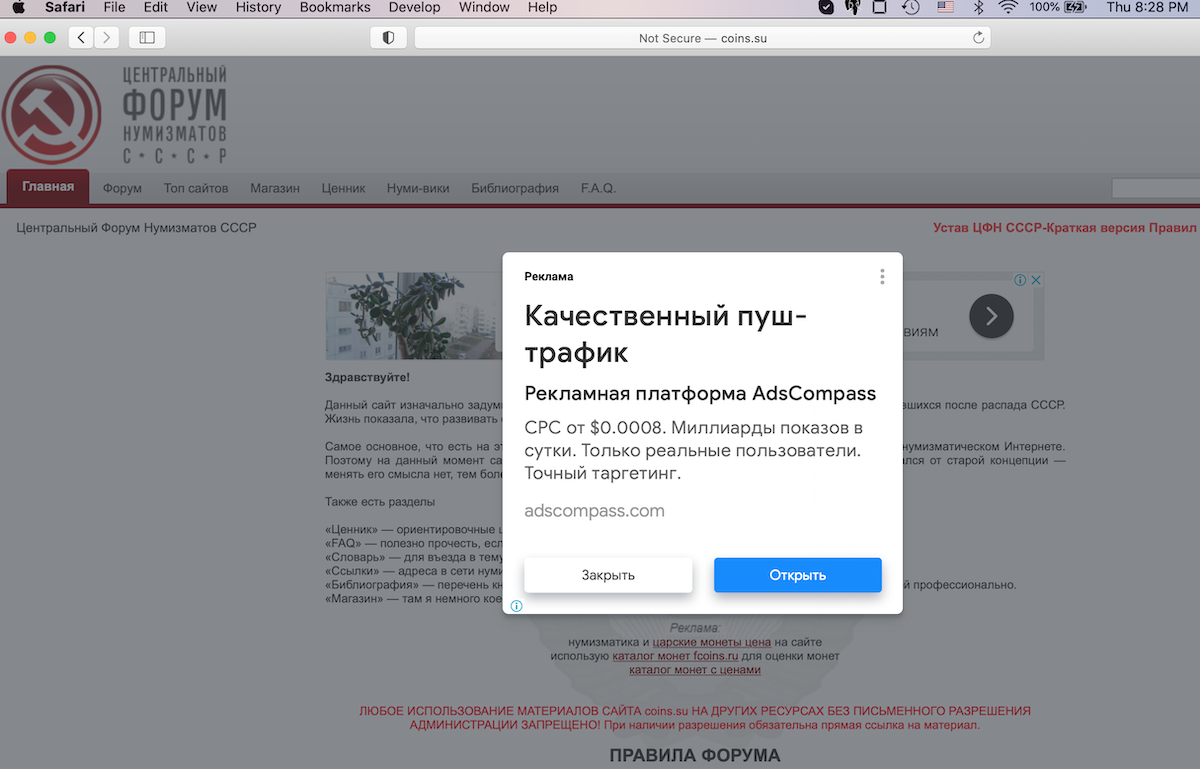Image resolution: width=1200 pixels, height=769 pixels.
Task: Reload the page with the refresh icon
Action: tap(978, 38)
